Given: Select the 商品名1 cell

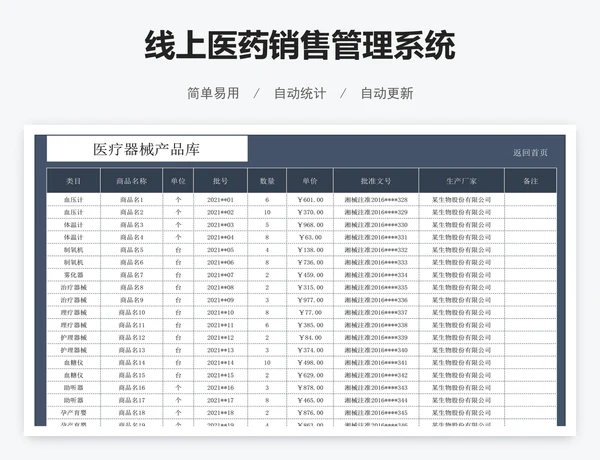Looking at the screenshot, I should click(x=131, y=200).
